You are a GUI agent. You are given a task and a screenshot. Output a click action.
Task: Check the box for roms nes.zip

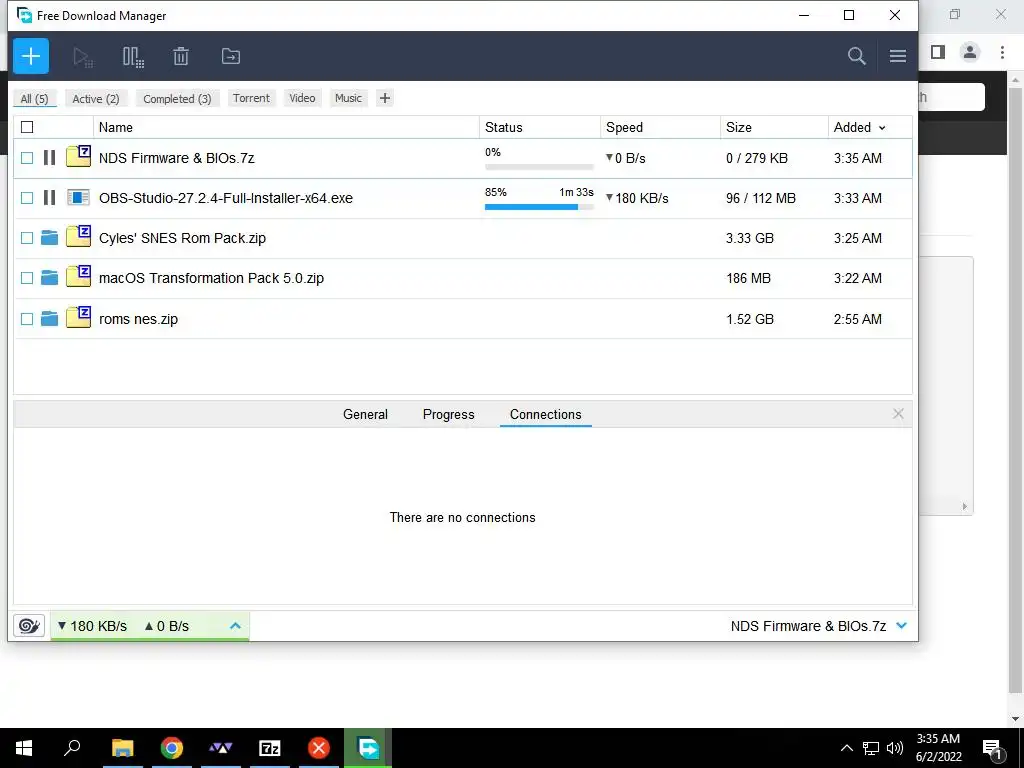pyautogui.click(x=27, y=319)
